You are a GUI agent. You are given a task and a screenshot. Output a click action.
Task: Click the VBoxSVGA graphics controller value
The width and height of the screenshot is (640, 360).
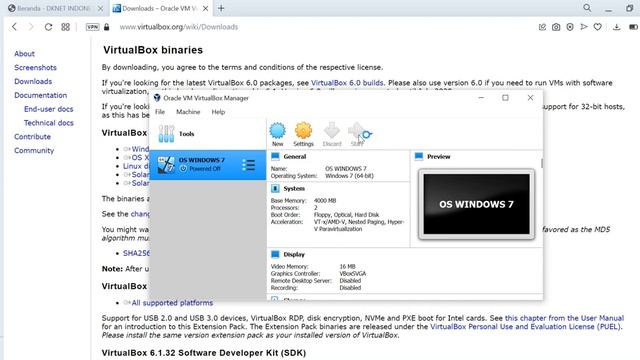point(353,273)
